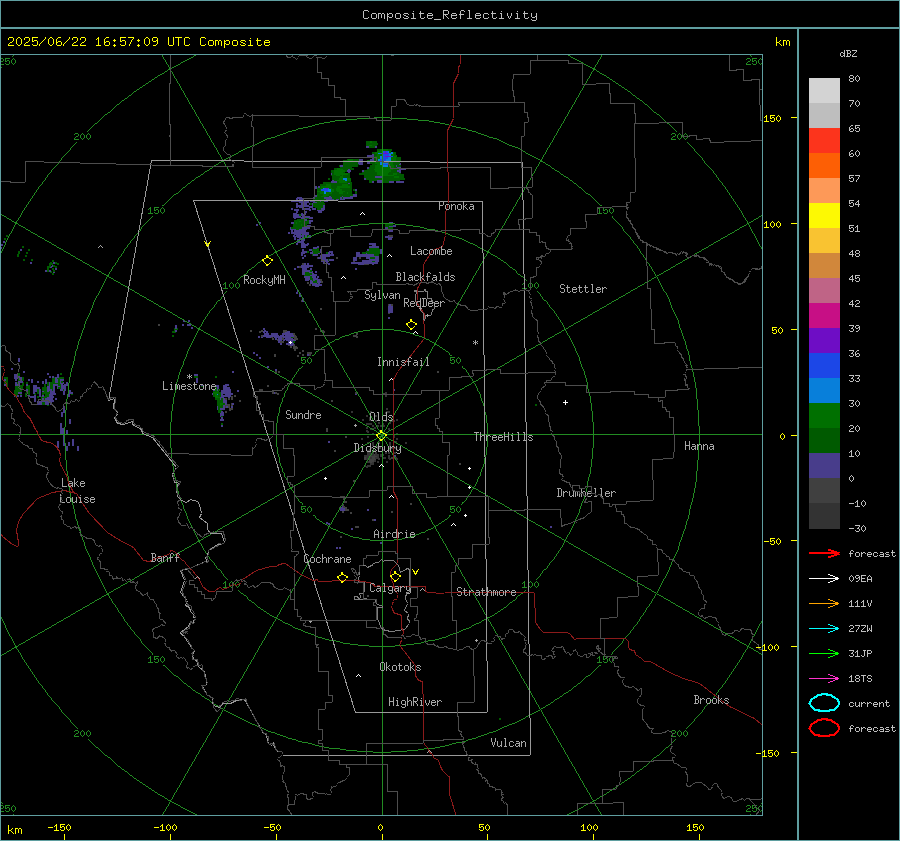Click the Vulcan city label
Viewport: 900px width, 841px height.
pos(508,743)
